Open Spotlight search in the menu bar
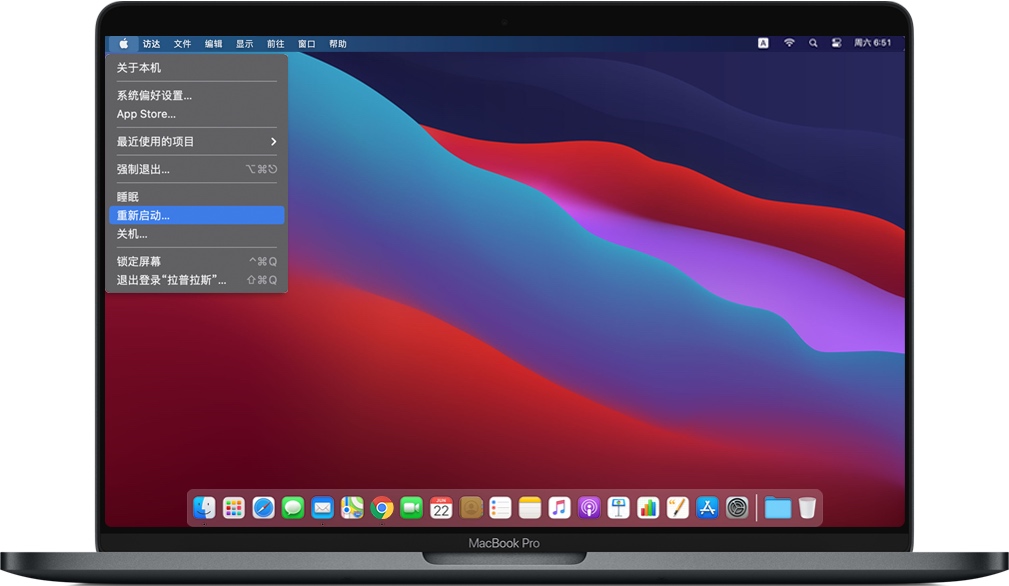1009x586 pixels. tap(813, 43)
